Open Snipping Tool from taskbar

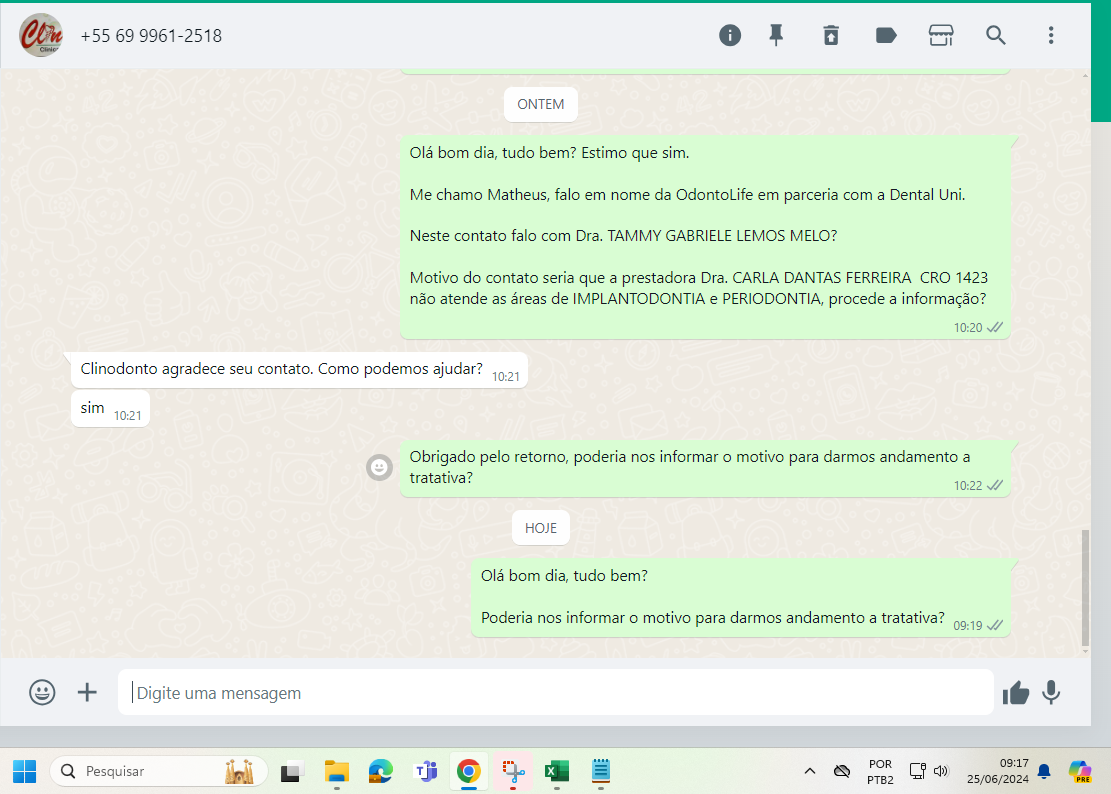[x=513, y=771]
